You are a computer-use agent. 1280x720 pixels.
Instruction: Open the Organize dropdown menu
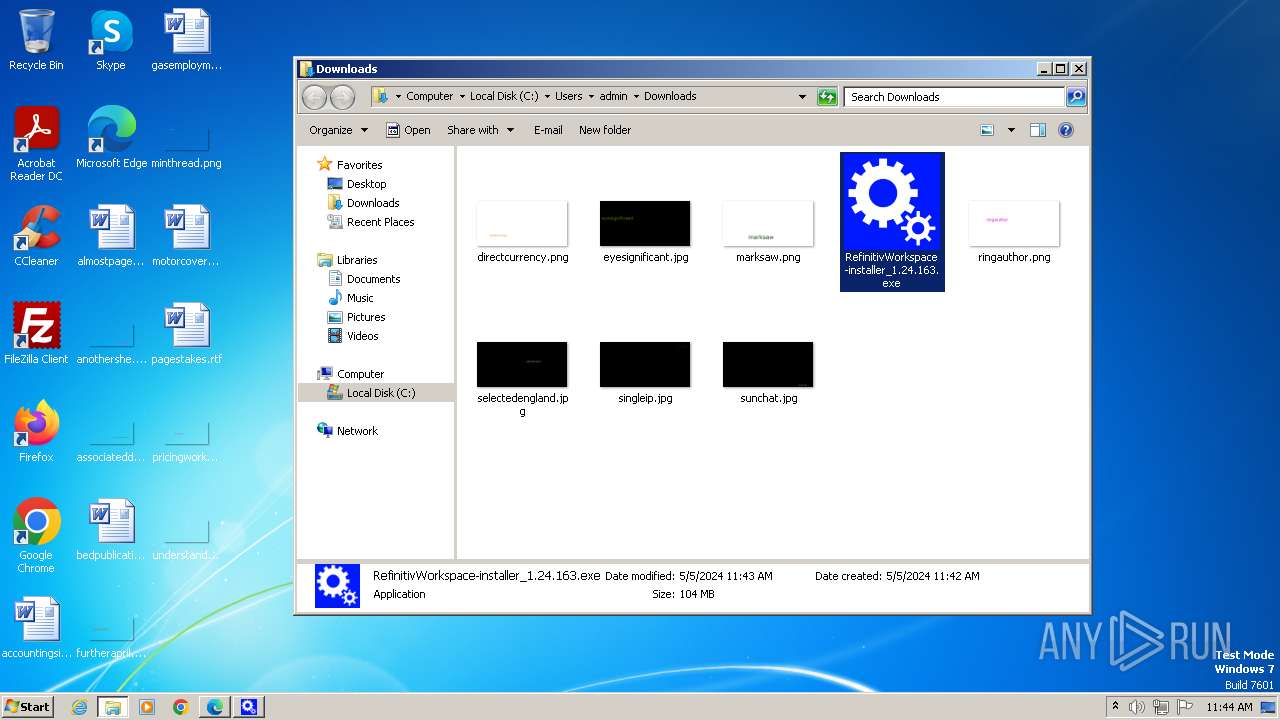339,130
